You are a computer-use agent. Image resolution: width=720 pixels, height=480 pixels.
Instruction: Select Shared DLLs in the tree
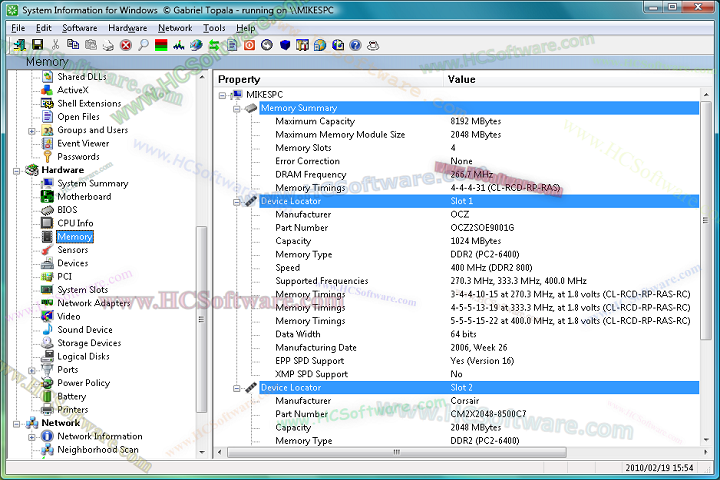(82, 77)
